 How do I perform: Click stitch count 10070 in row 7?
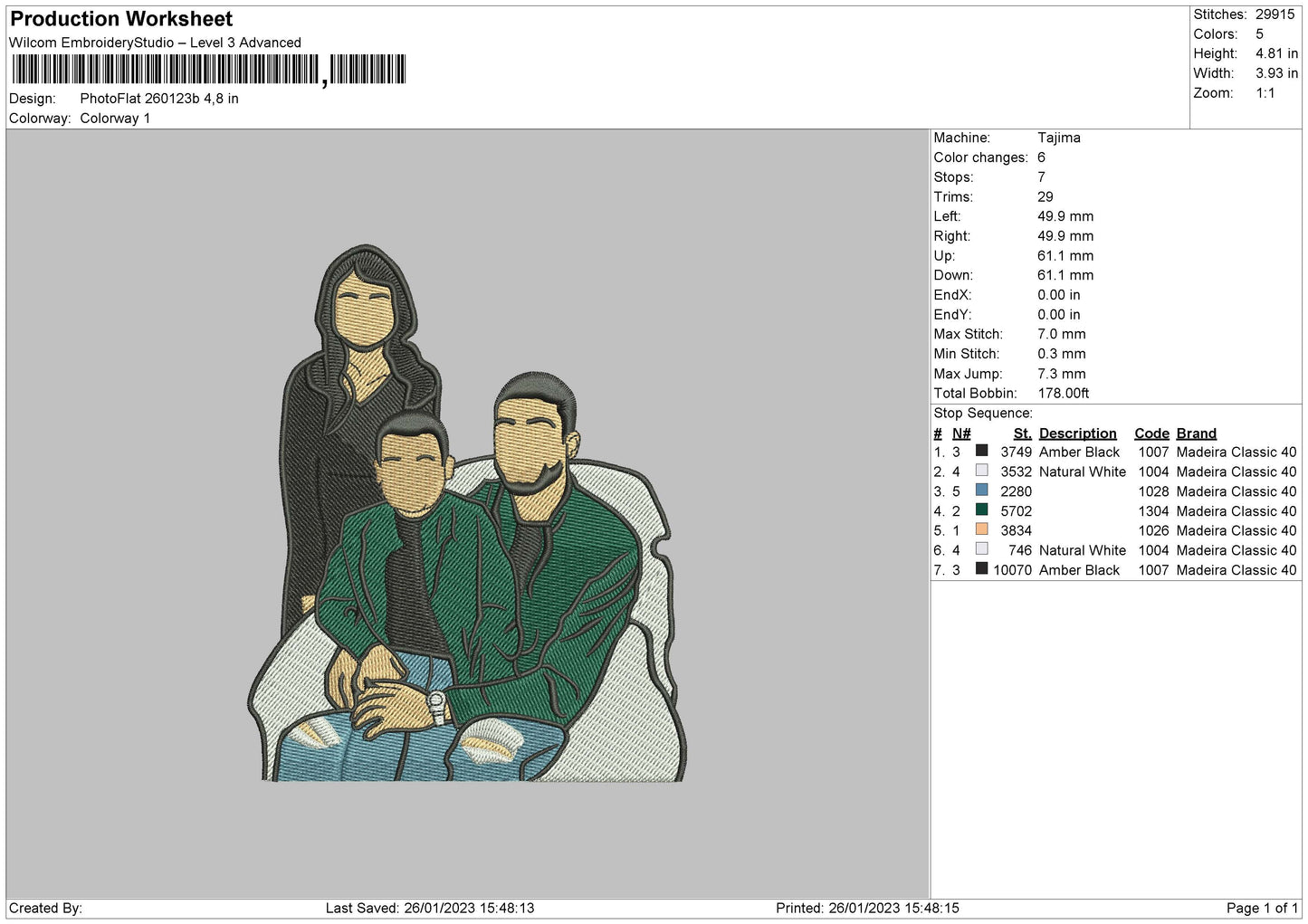click(x=1012, y=570)
